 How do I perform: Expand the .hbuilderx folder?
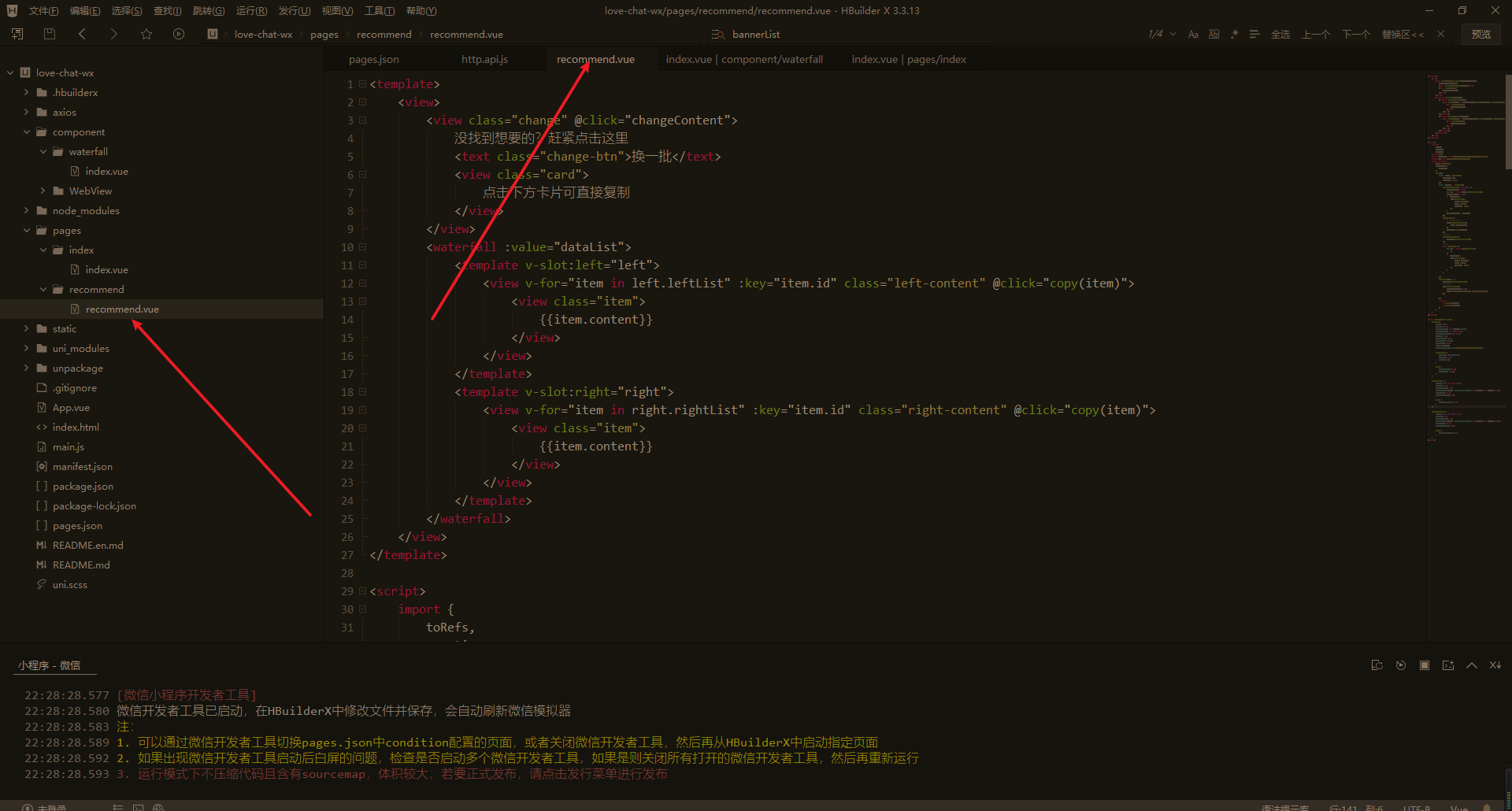(x=26, y=92)
